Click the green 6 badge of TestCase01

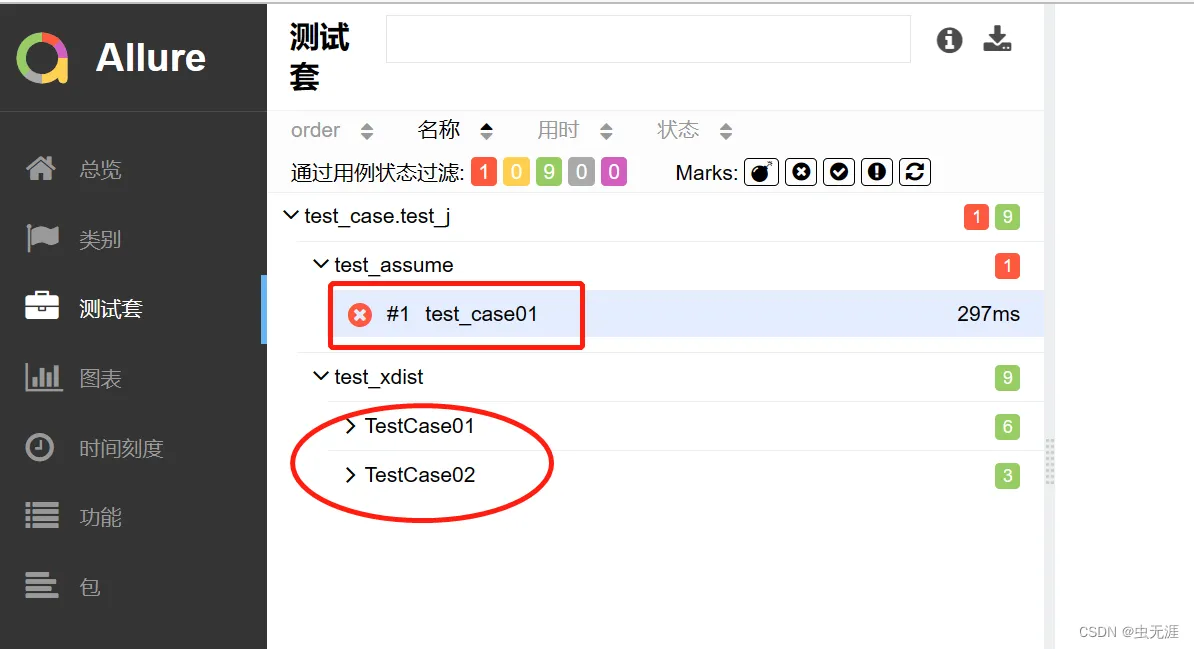click(1007, 427)
